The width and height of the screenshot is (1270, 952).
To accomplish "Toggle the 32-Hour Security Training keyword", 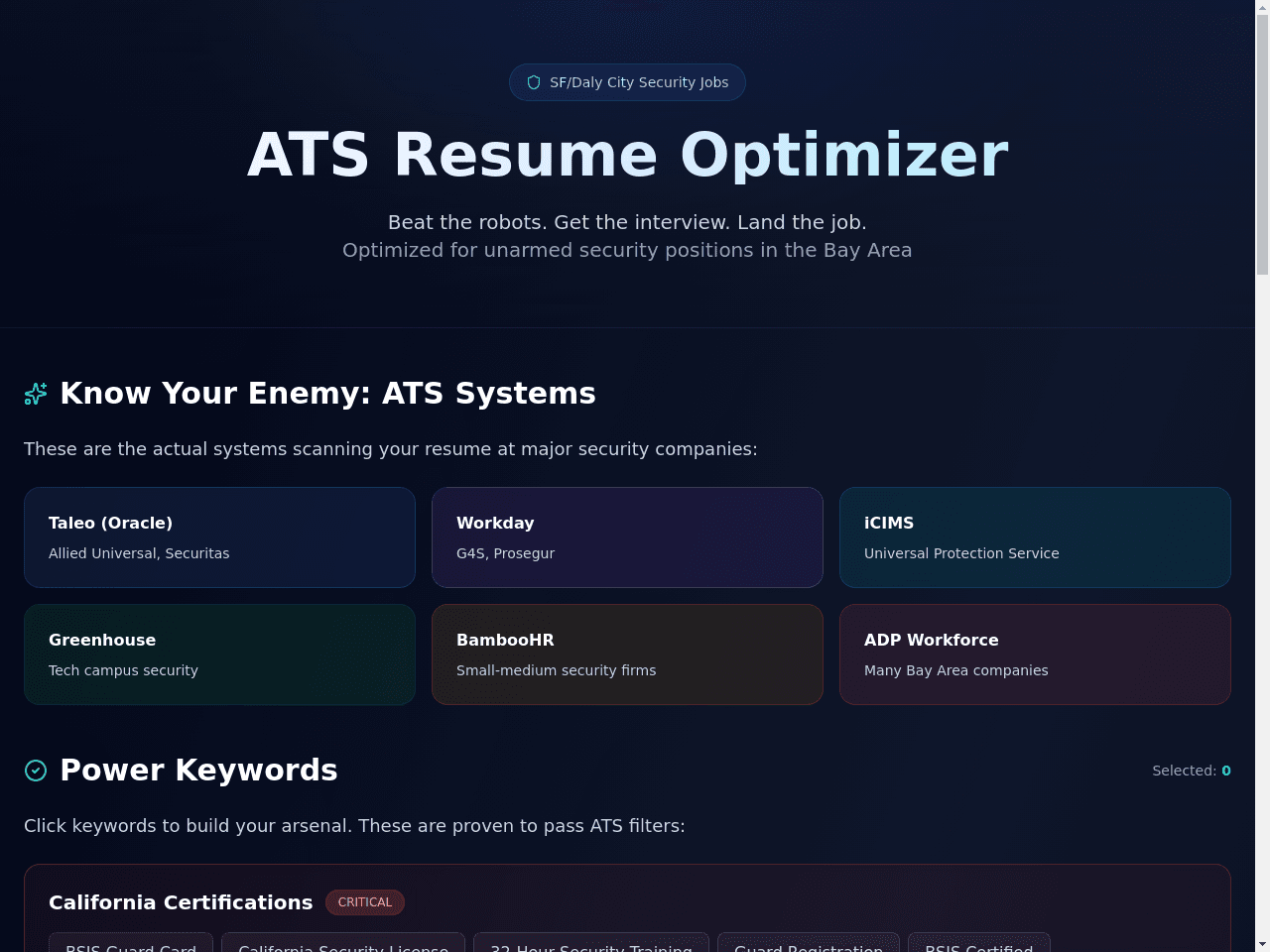I will point(591,944).
